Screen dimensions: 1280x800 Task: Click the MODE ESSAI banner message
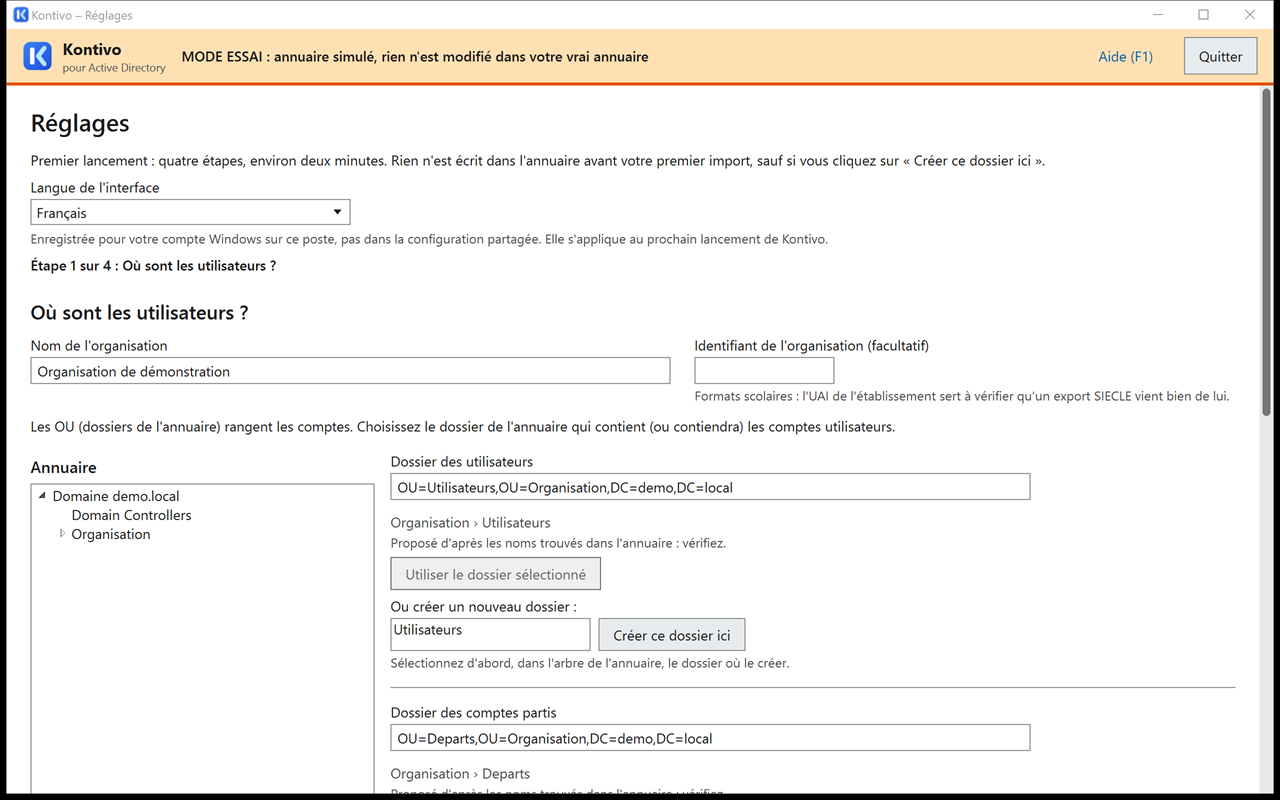point(415,57)
